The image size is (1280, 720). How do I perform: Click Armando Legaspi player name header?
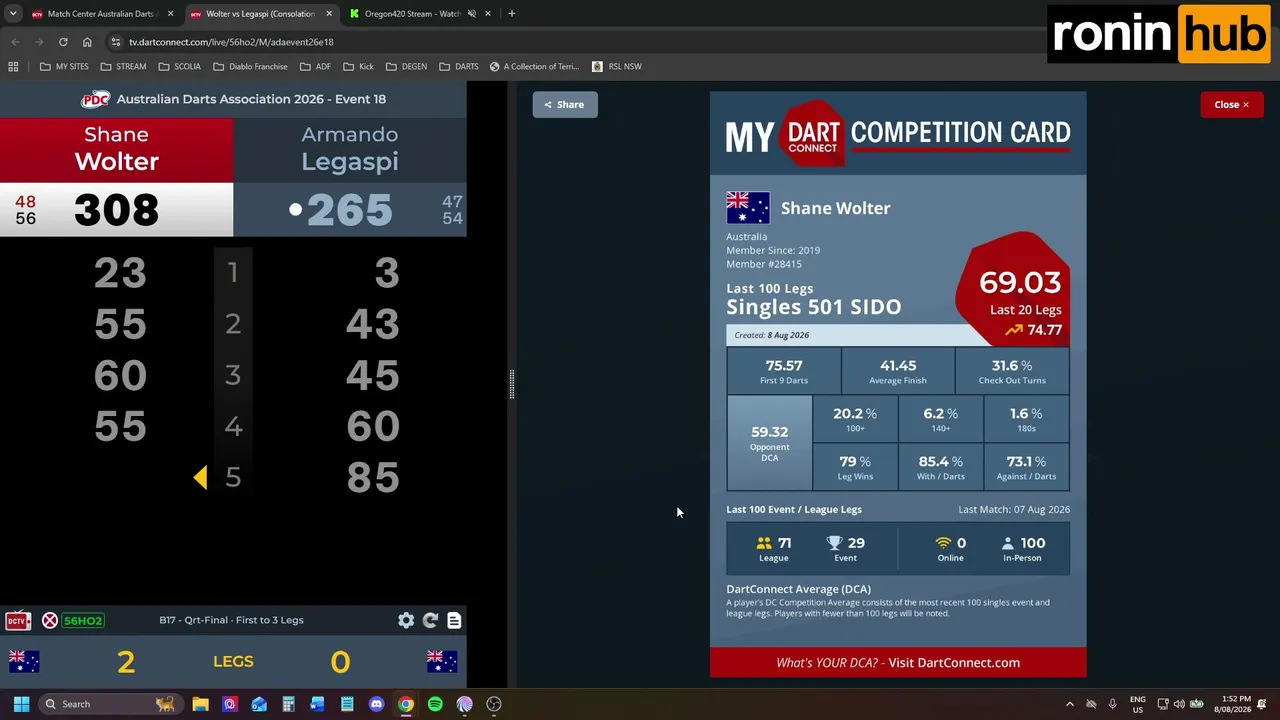350,148
